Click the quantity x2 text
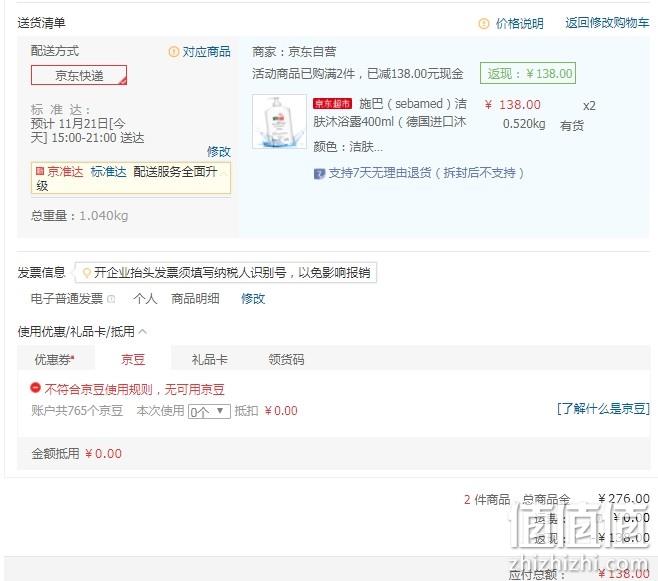This screenshot has height=581, width=658. 589,106
